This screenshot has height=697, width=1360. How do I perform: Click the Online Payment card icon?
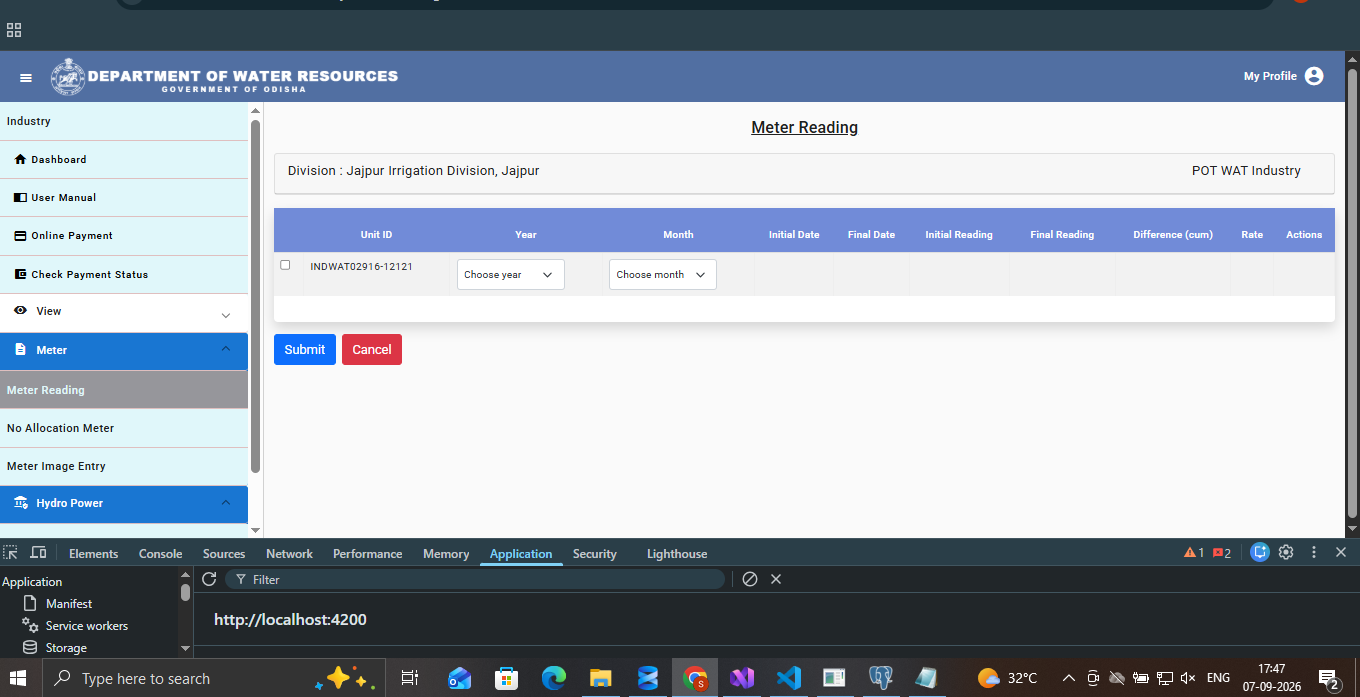[x=20, y=236]
